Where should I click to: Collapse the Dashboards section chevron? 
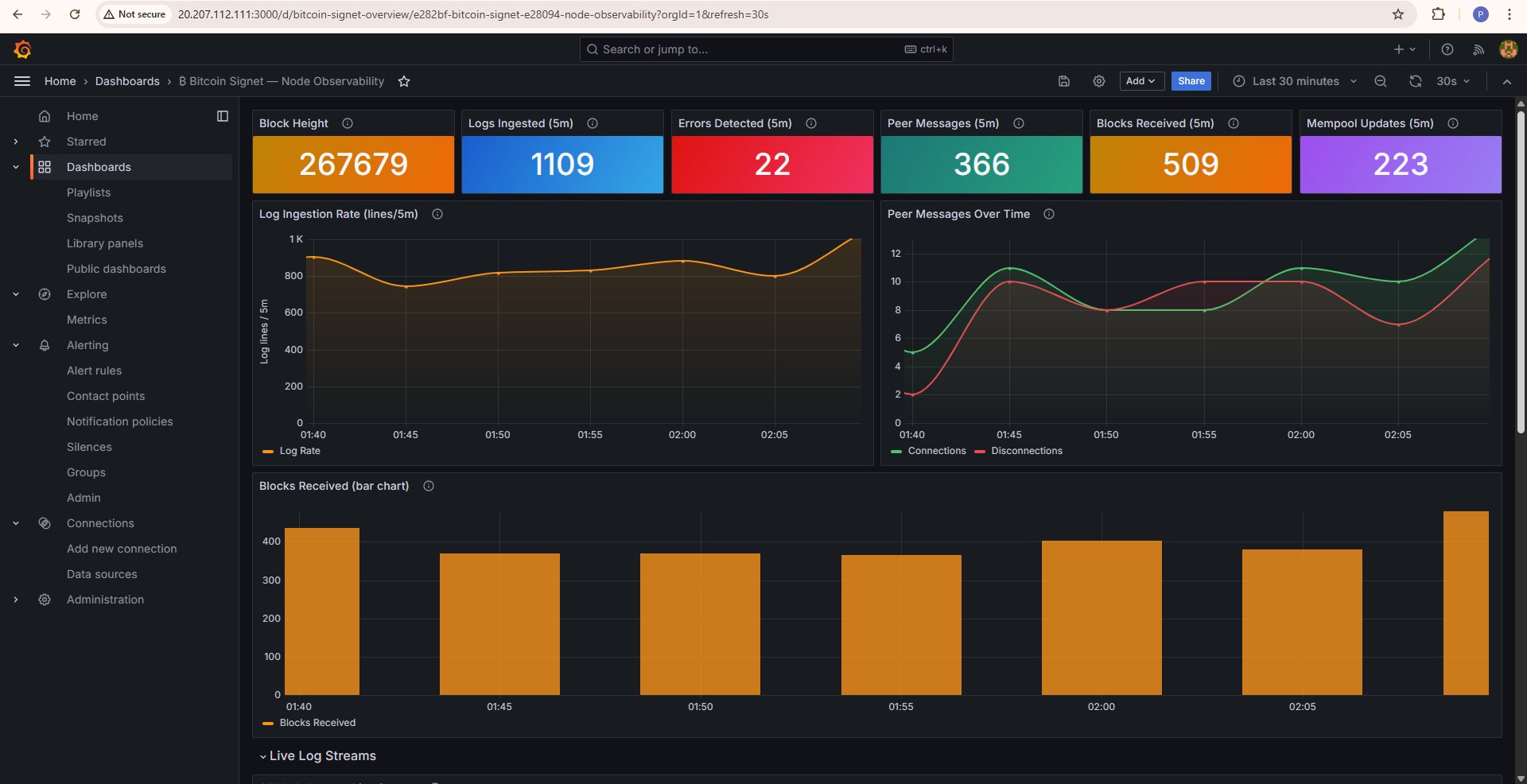[16, 167]
